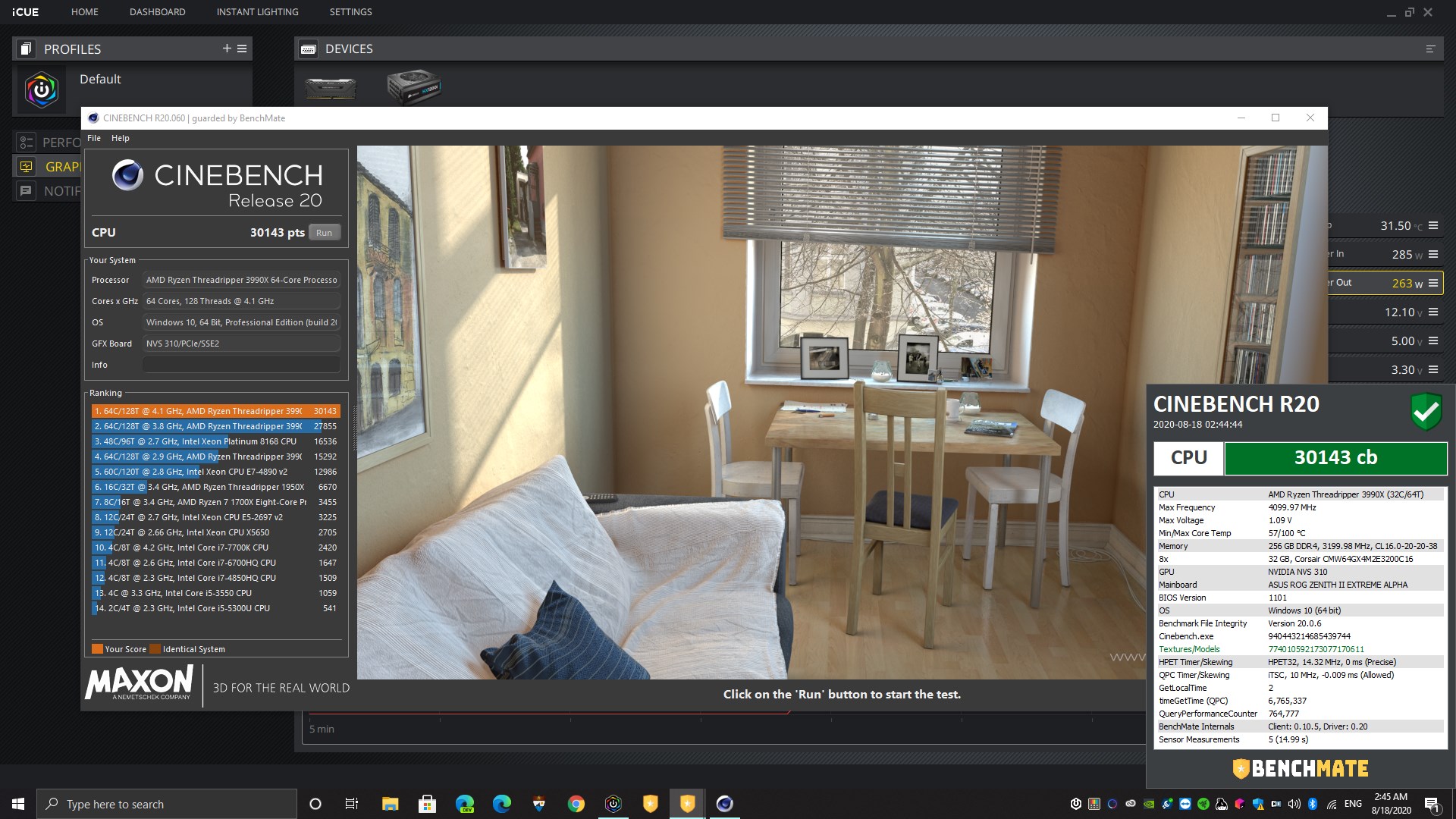The width and height of the screenshot is (1456, 819).
Task: Select the Intel Xeon Platinum 8168 ranking row
Action: [x=215, y=441]
